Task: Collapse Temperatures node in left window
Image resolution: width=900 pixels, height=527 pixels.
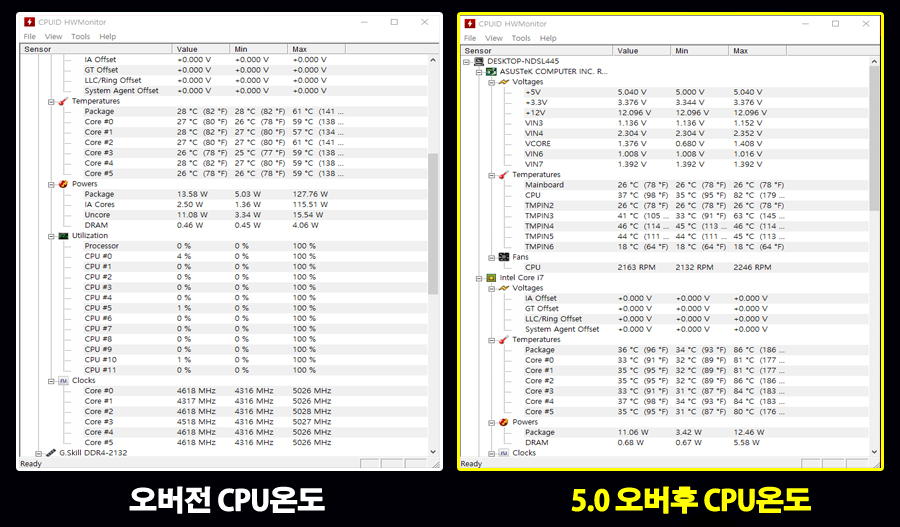Action: click(x=51, y=102)
